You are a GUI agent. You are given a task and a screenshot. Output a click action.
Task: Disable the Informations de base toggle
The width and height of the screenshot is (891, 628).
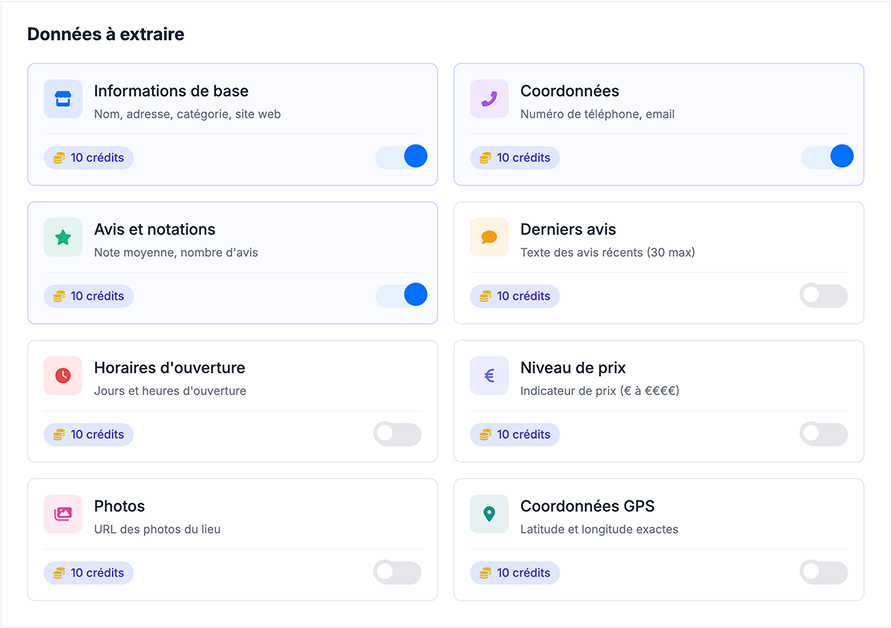[401, 156]
